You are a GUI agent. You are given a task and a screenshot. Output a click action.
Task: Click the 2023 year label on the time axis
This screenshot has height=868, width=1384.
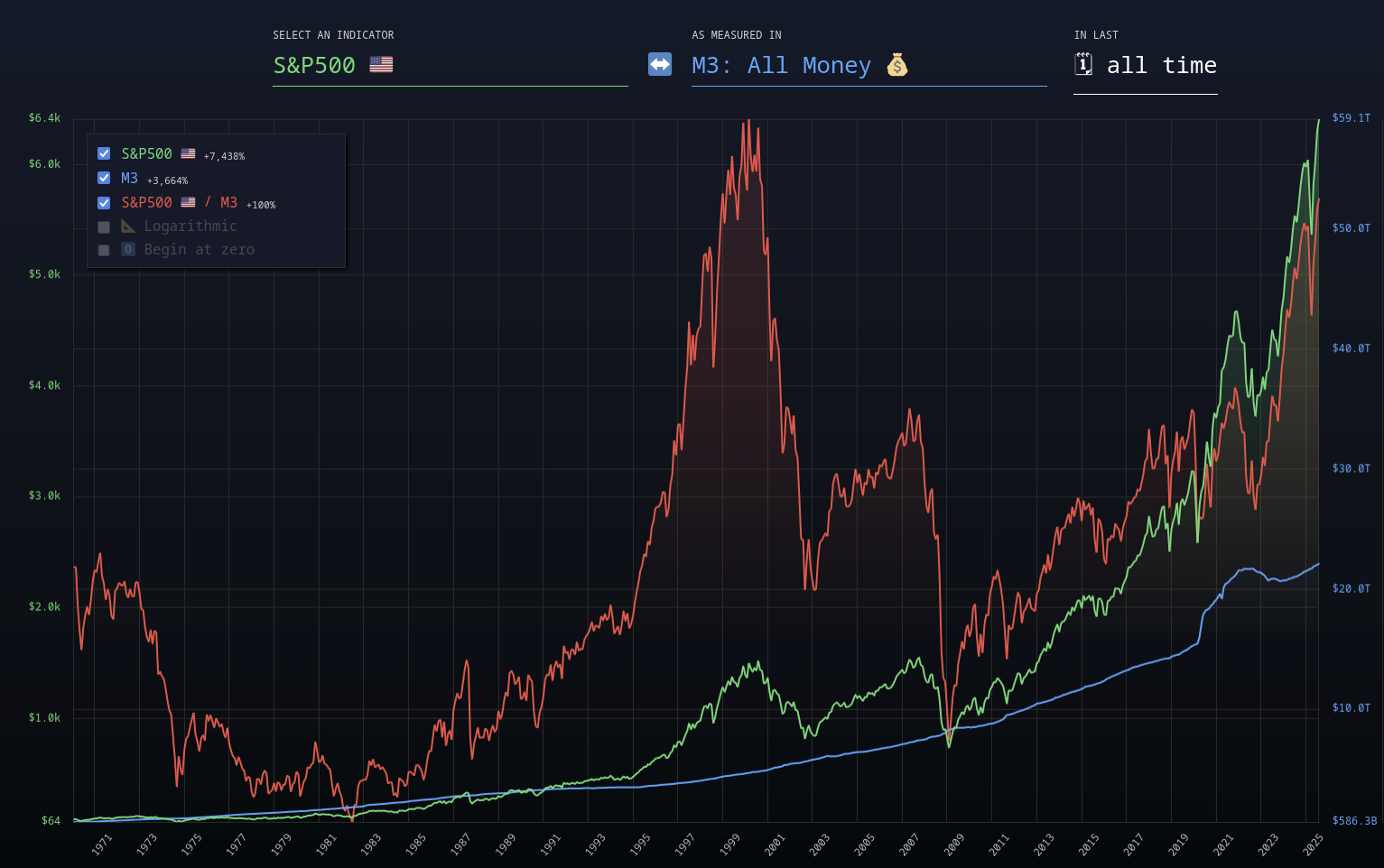click(x=1268, y=845)
